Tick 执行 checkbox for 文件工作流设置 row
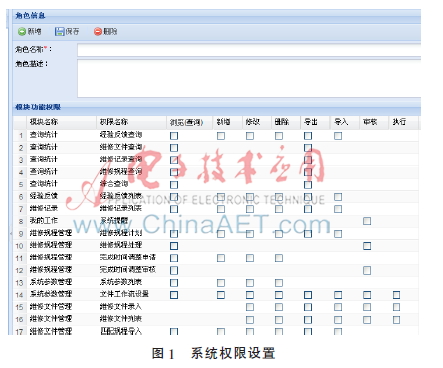443x368 pixels. click(396, 295)
